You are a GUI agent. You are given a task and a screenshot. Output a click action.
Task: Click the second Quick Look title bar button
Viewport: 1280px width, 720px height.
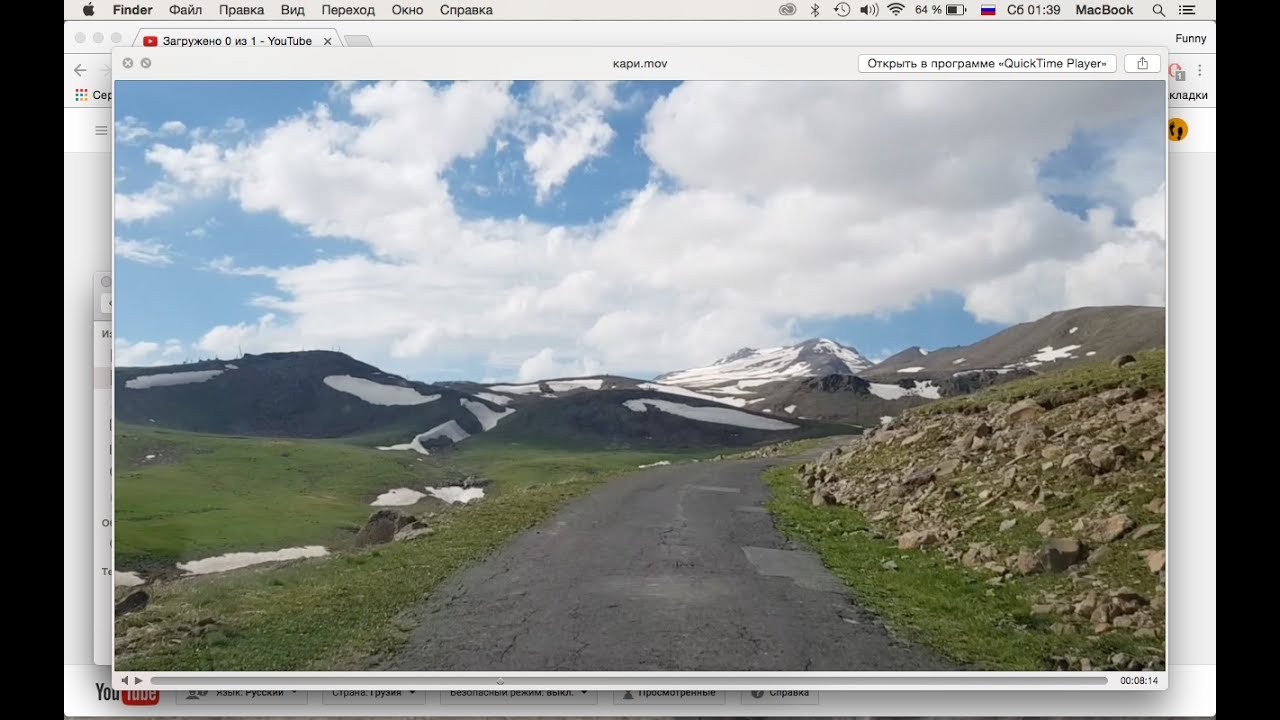[x=146, y=63]
